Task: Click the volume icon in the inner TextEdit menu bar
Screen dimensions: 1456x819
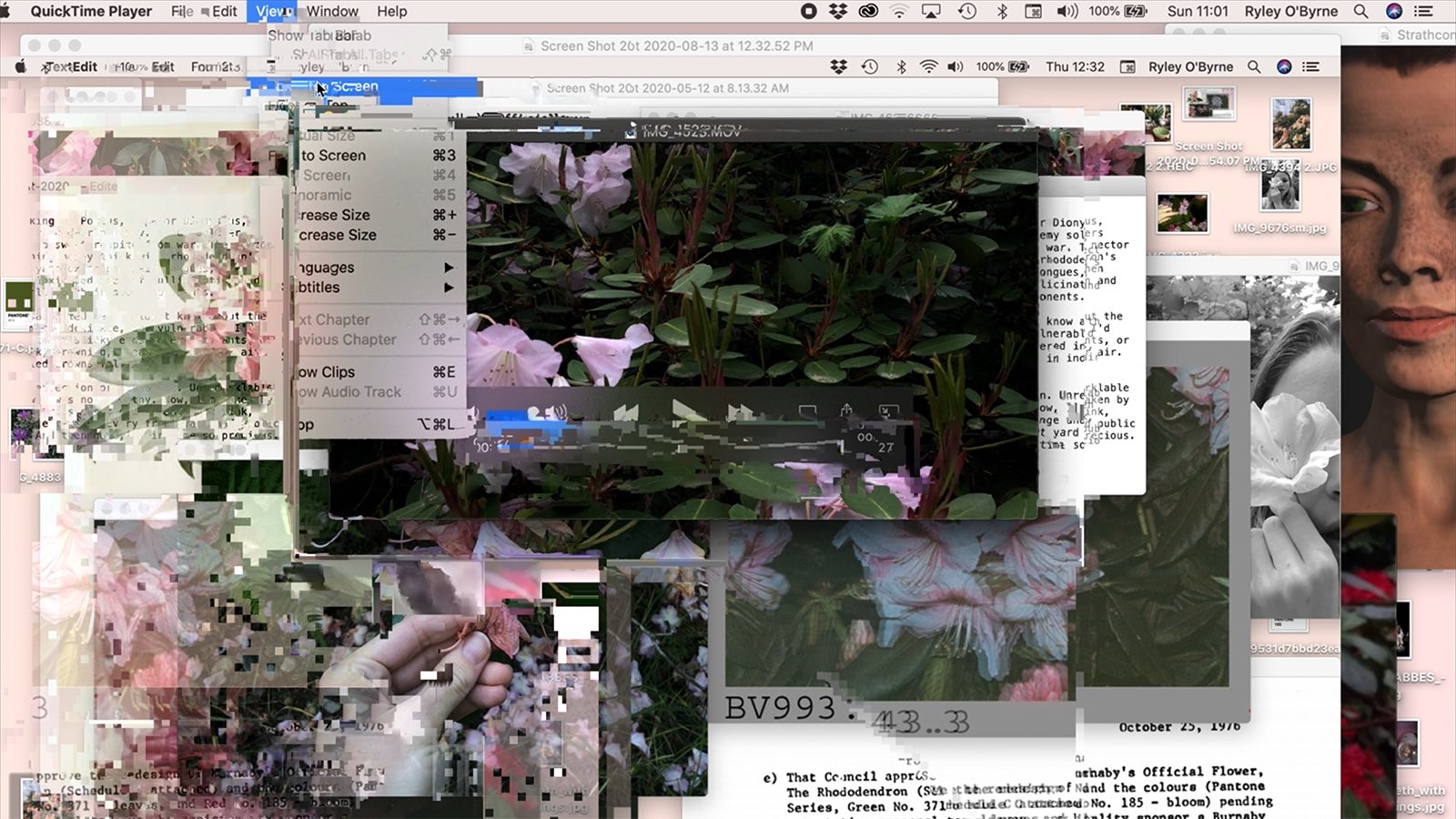Action: [955, 66]
